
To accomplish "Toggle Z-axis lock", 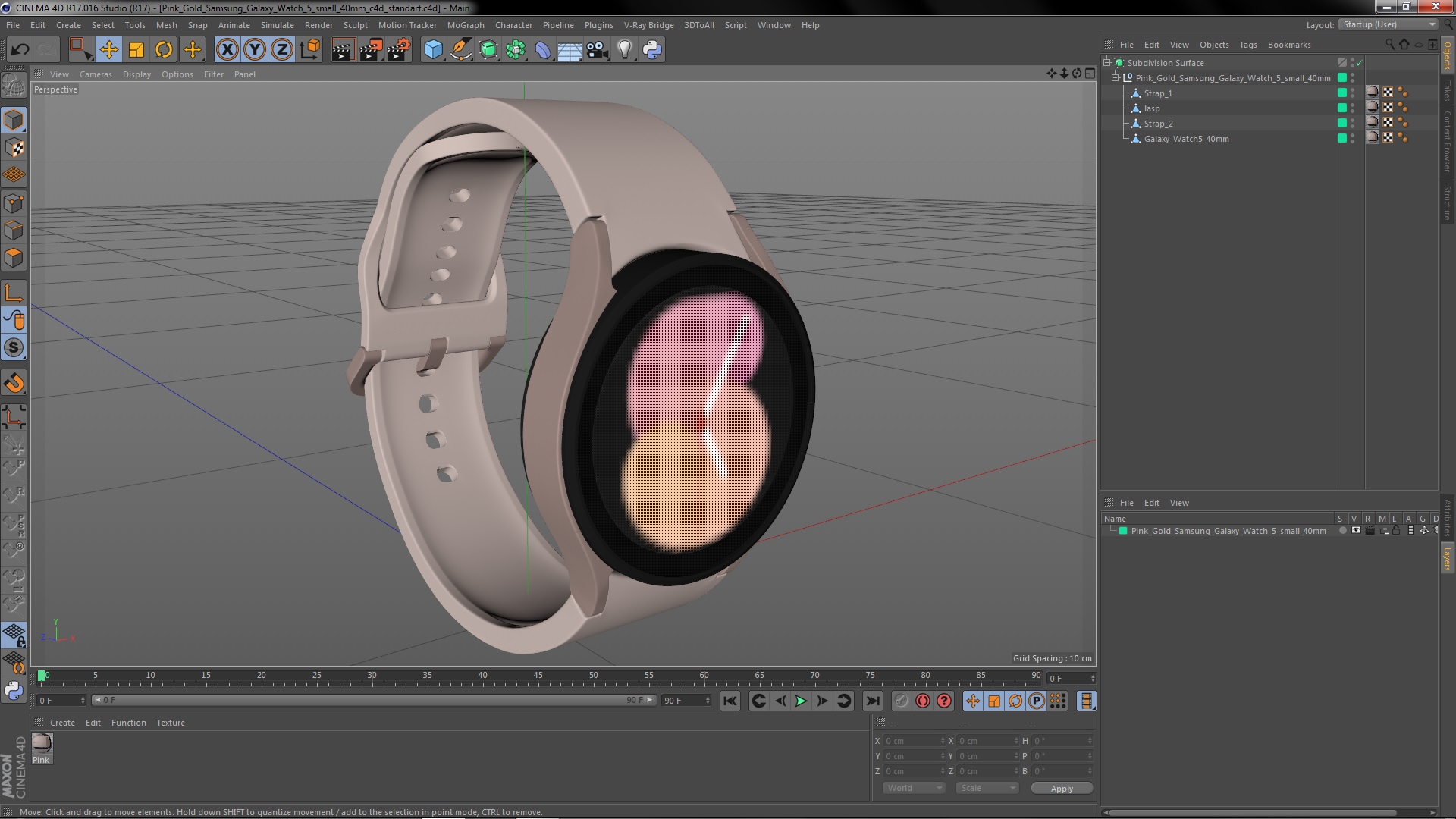I will tap(282, 50).
